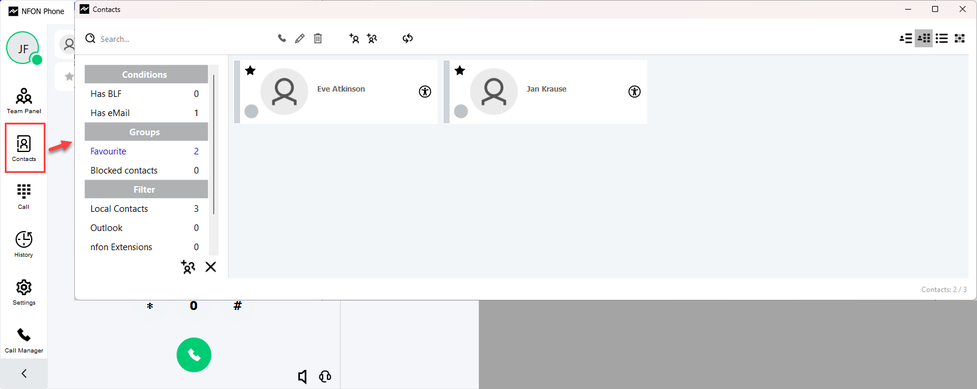Open call History in the sidebar

tap(24, 244)
